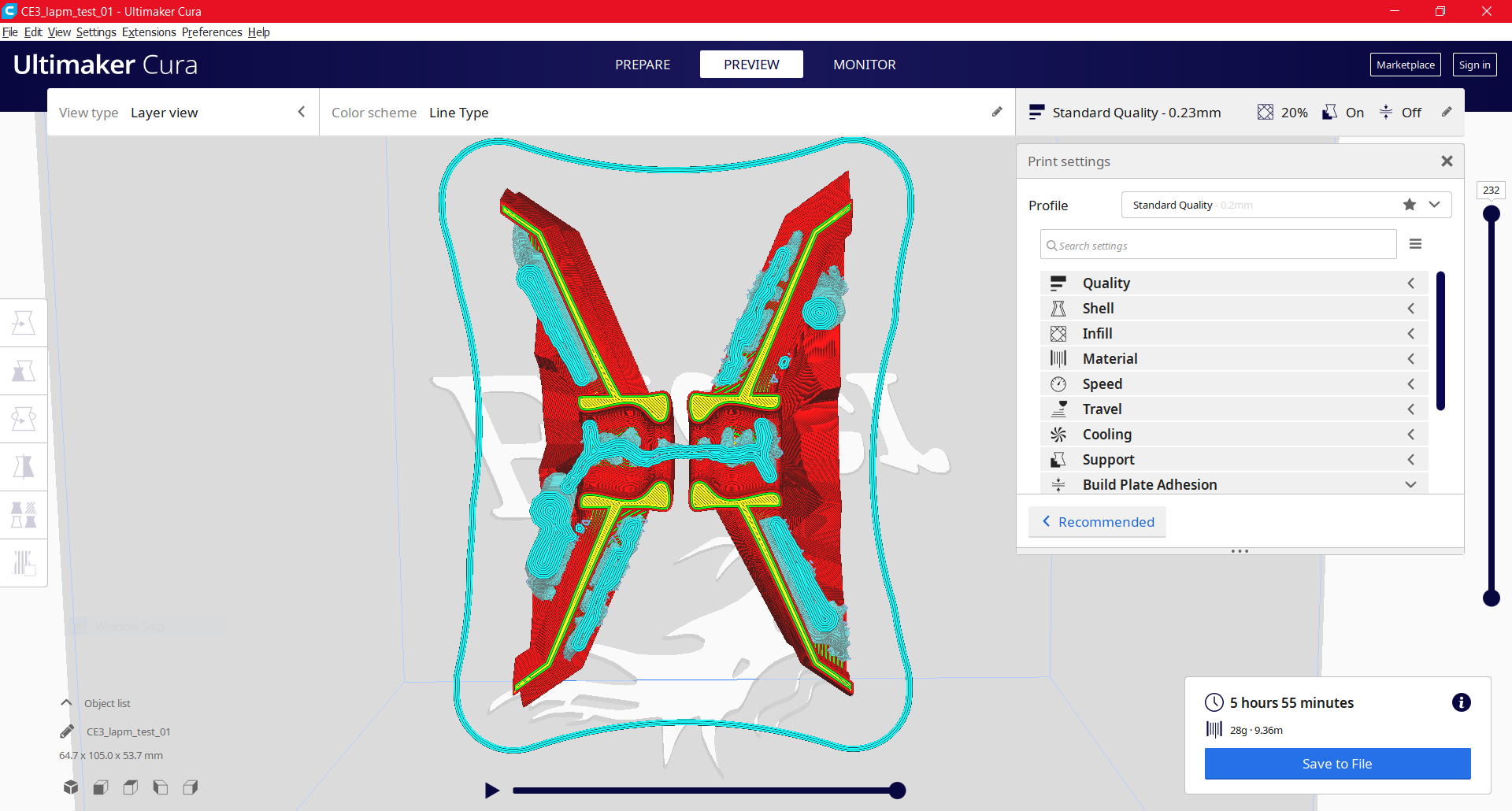Open Per Model Settings tool
Image resolution: width=1512 pixels, height=811 pixels.
24,515
